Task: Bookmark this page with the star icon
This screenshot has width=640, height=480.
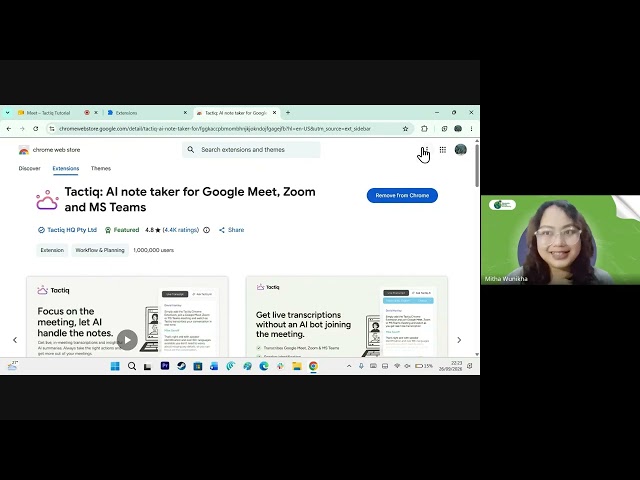Action: point(405,129)
